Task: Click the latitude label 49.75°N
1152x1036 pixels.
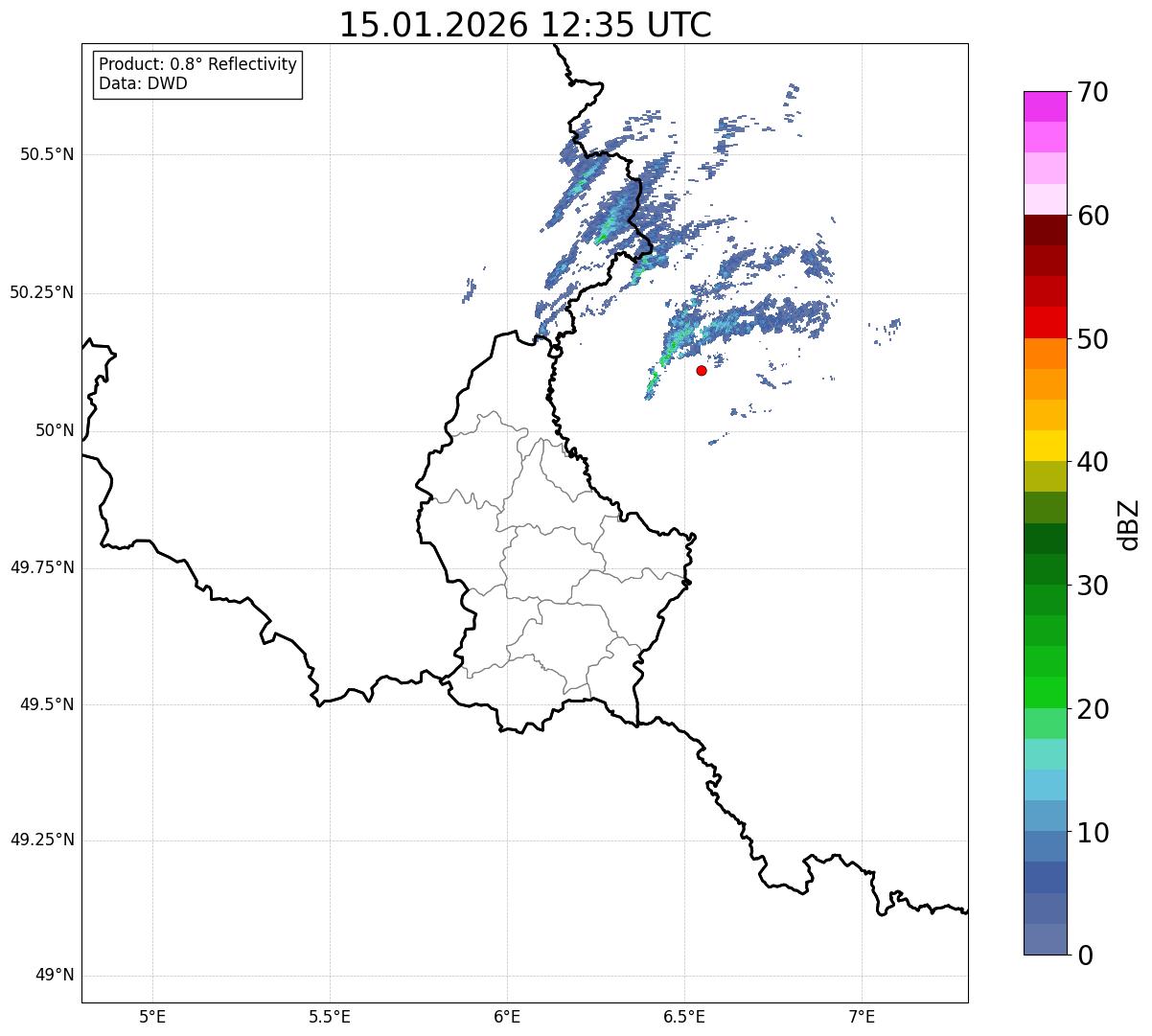Action: click(x=42, y=567)
